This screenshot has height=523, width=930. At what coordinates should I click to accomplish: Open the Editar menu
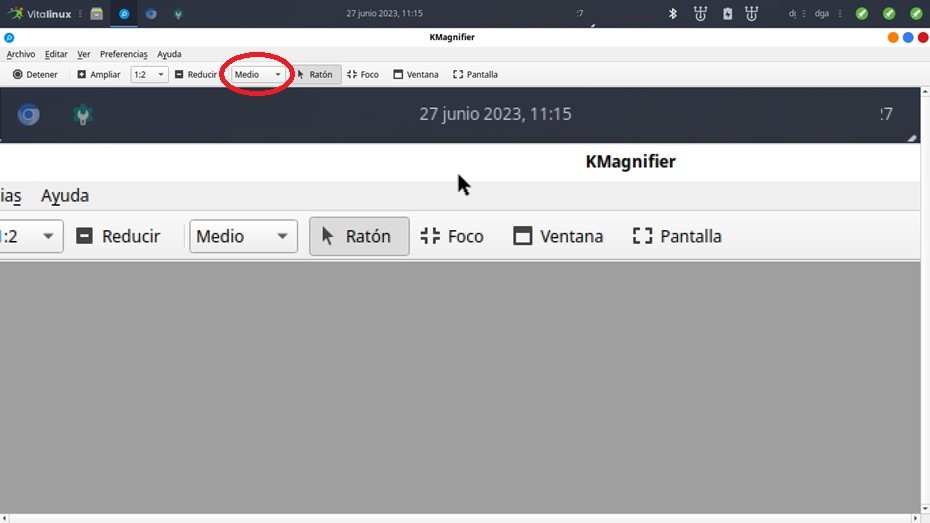[x=56, y=54]
